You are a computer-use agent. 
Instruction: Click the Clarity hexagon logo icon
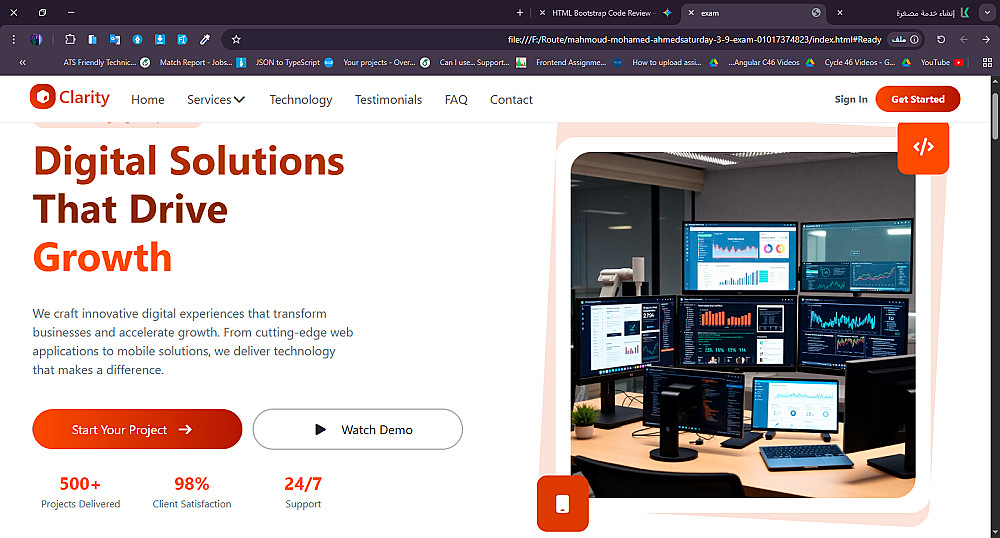tap(43, 97)
